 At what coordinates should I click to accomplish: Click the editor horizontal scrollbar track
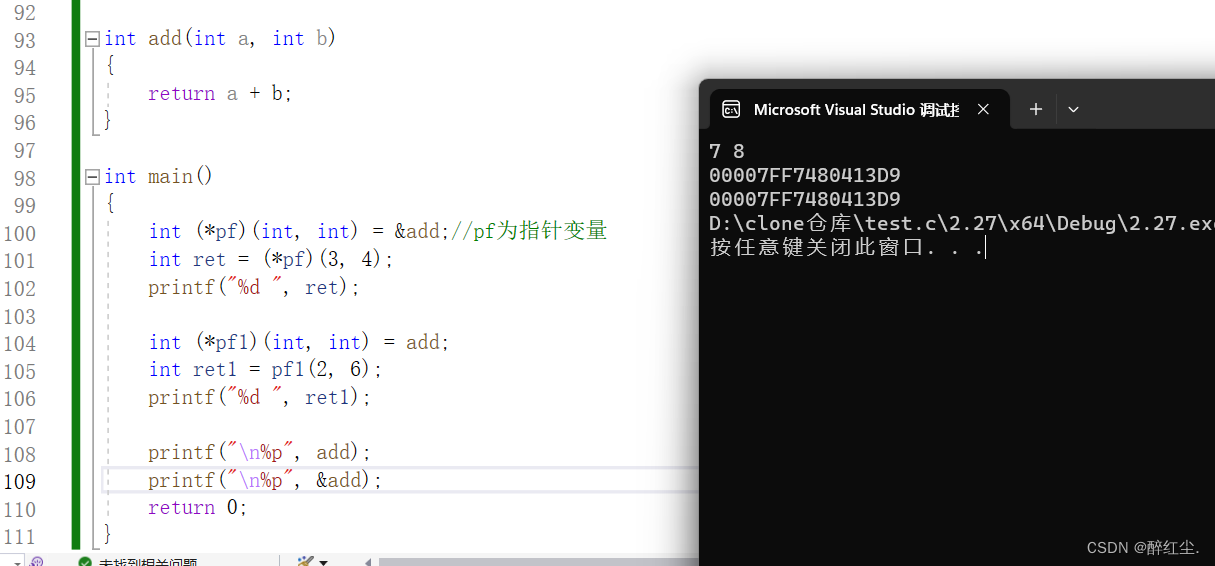coord(538,562)
